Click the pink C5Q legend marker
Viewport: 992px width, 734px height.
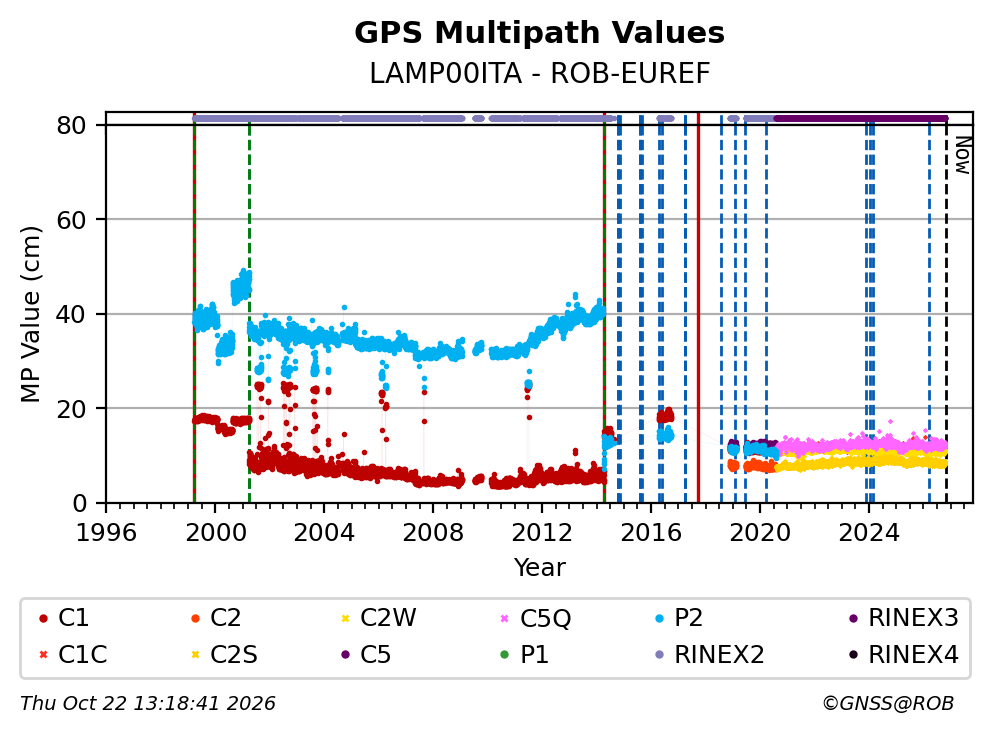504,618
